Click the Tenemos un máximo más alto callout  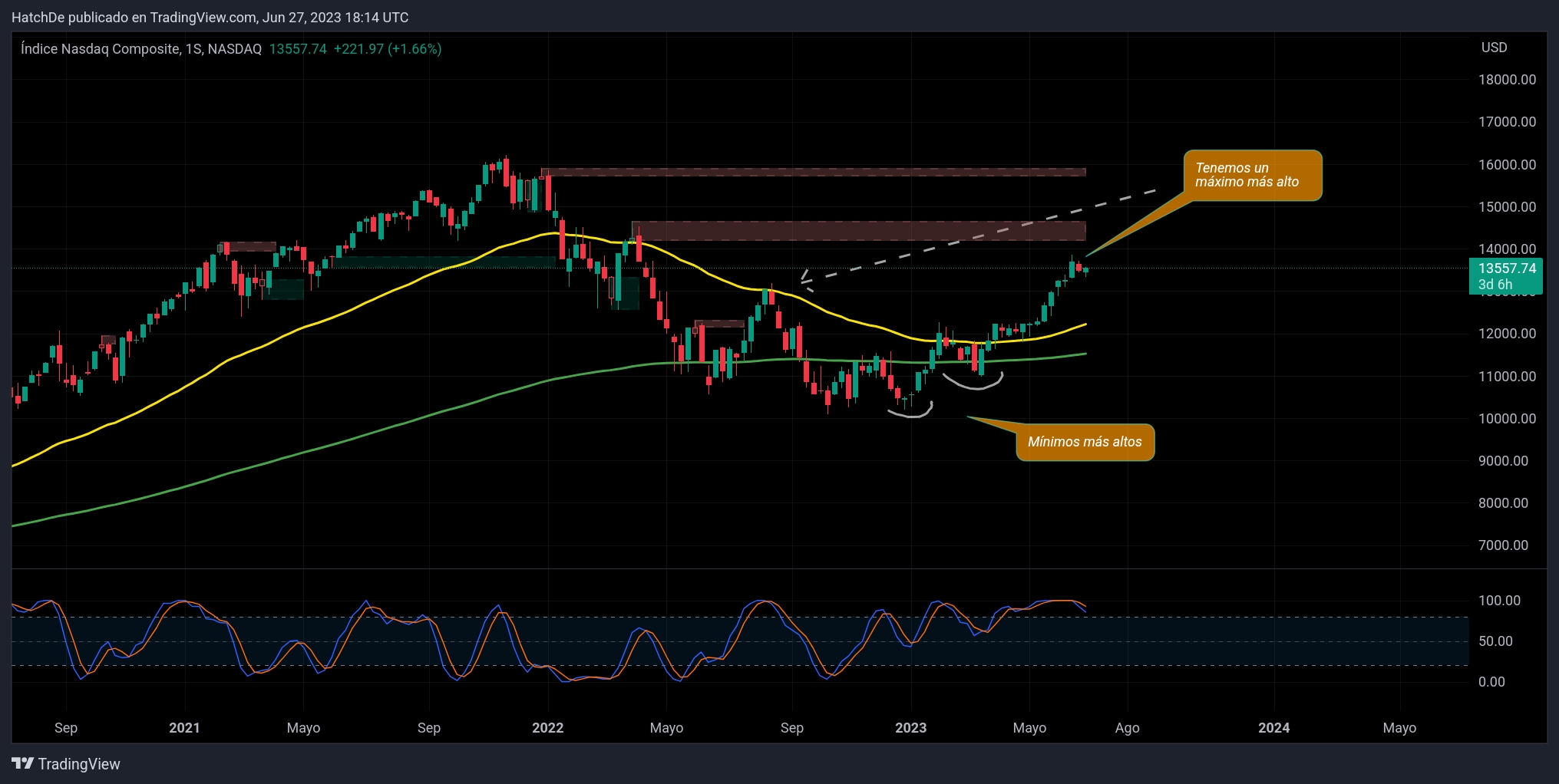coord(1253,175)
